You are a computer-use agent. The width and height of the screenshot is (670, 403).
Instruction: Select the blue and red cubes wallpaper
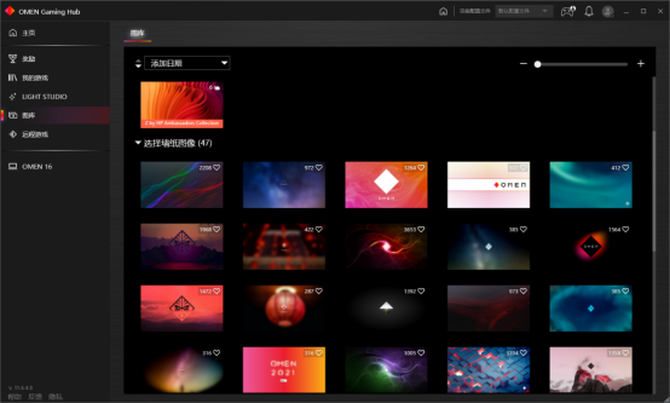(x=488, y=370)
